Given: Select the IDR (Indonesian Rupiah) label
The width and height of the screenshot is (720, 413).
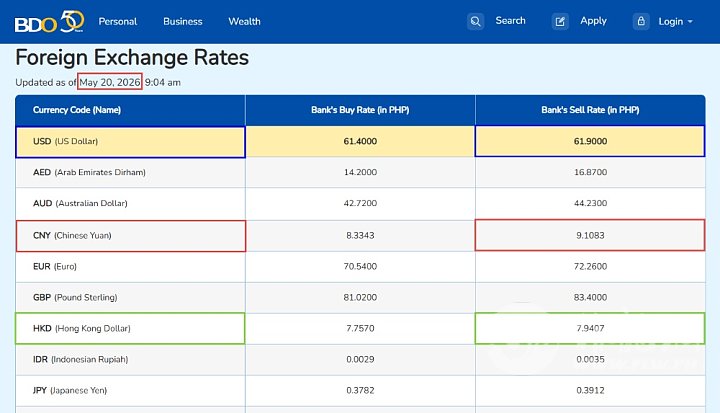Looking at the screenshot, I should pos(80,359).
